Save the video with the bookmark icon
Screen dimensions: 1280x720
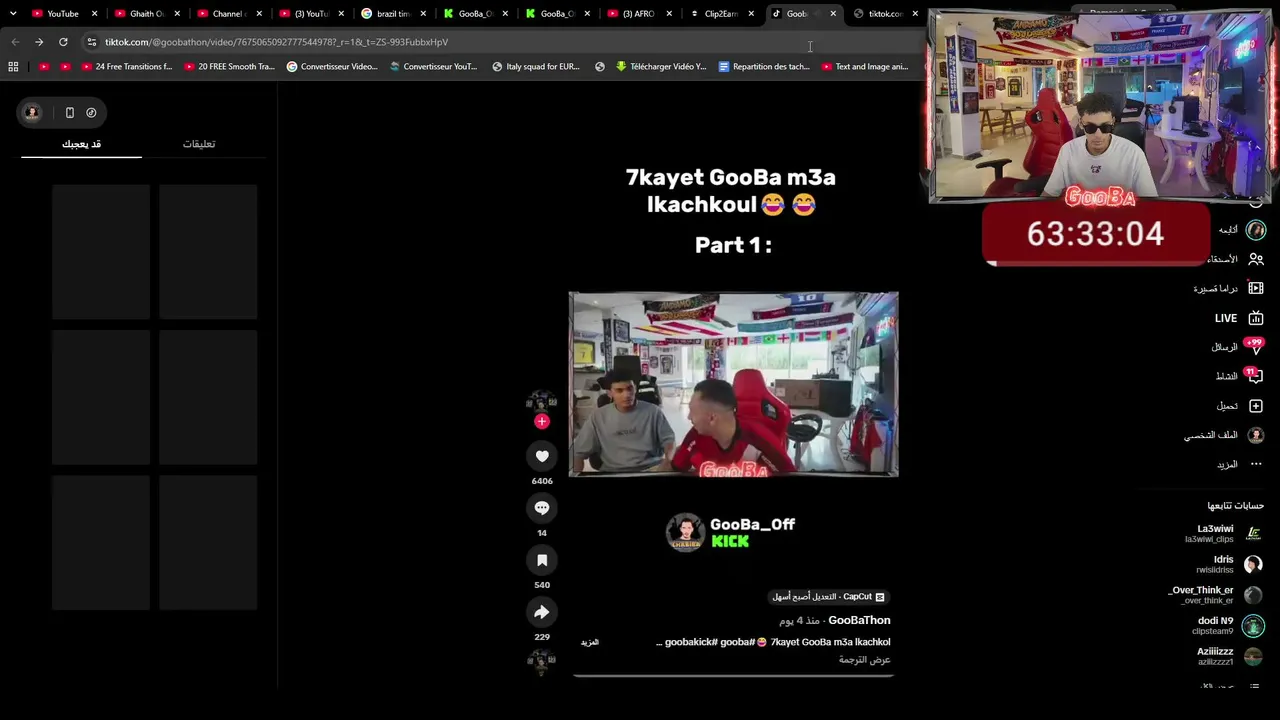tap(542, 560)
